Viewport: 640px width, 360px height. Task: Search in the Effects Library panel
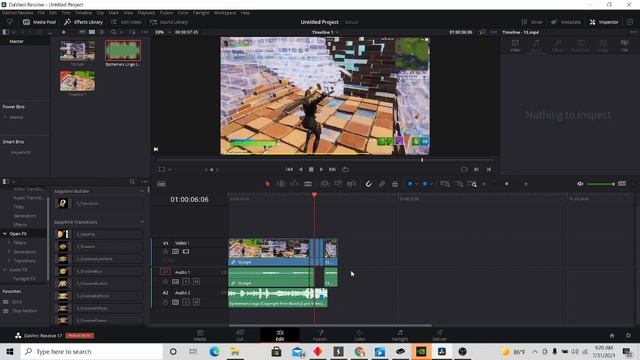(x=132, y=182)
